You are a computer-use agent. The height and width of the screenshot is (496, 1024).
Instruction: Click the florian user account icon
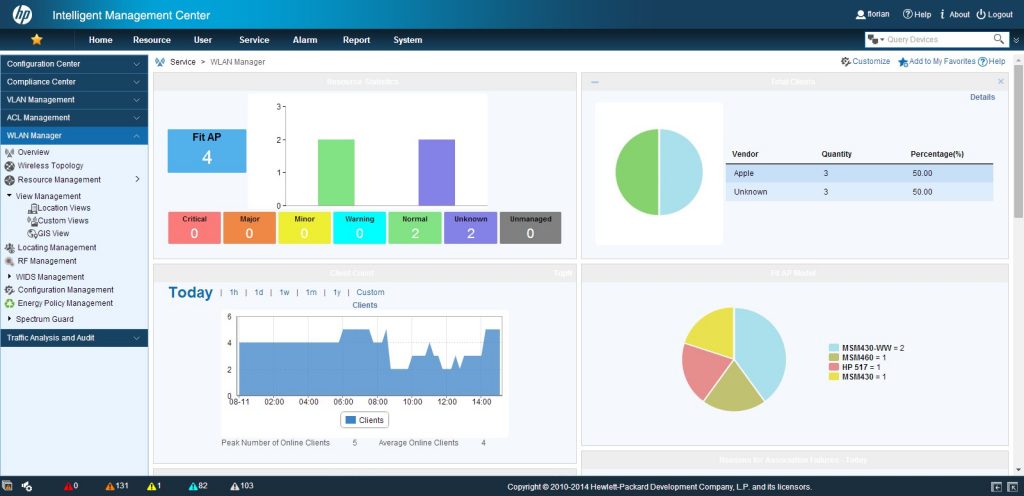pos(860,14)
